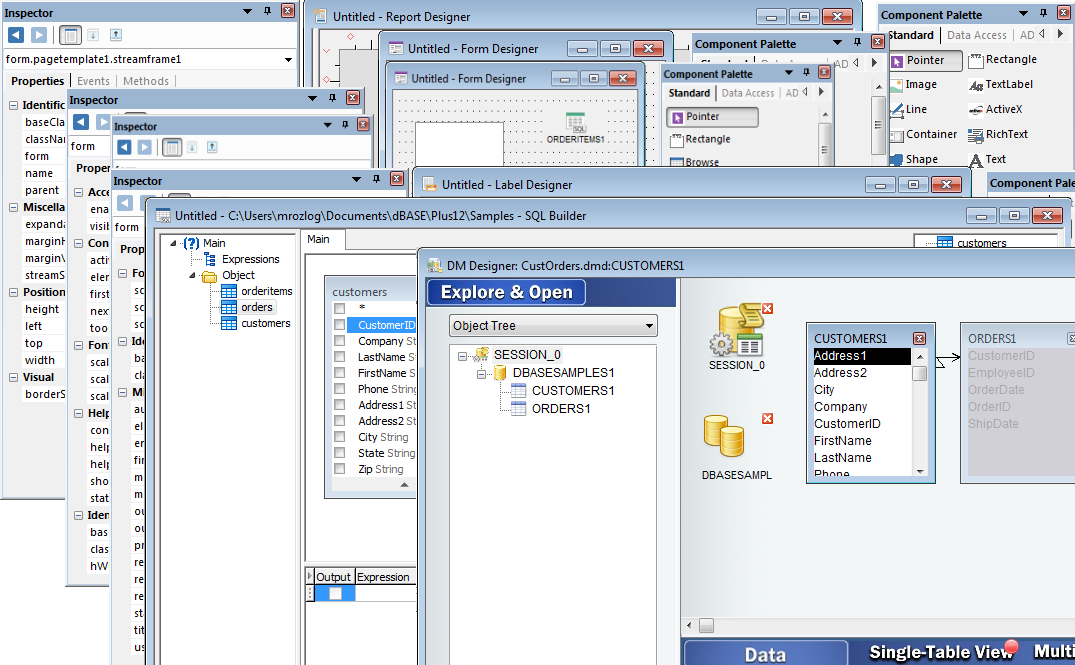
Task: Remove DBASESAMPL object via its red X
Action: (x=767, y=418)
